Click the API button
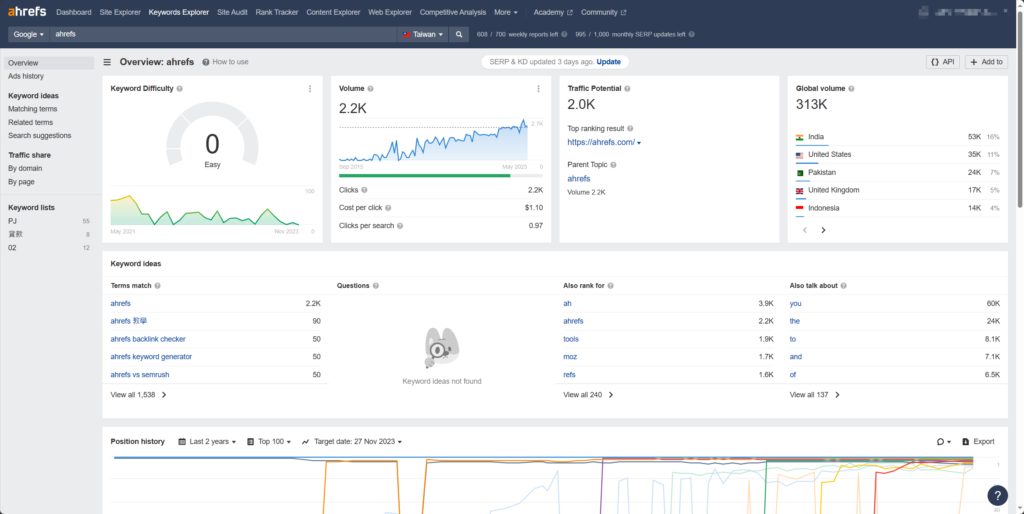This screenshot has height=514, width=1024. coord(942,62)
